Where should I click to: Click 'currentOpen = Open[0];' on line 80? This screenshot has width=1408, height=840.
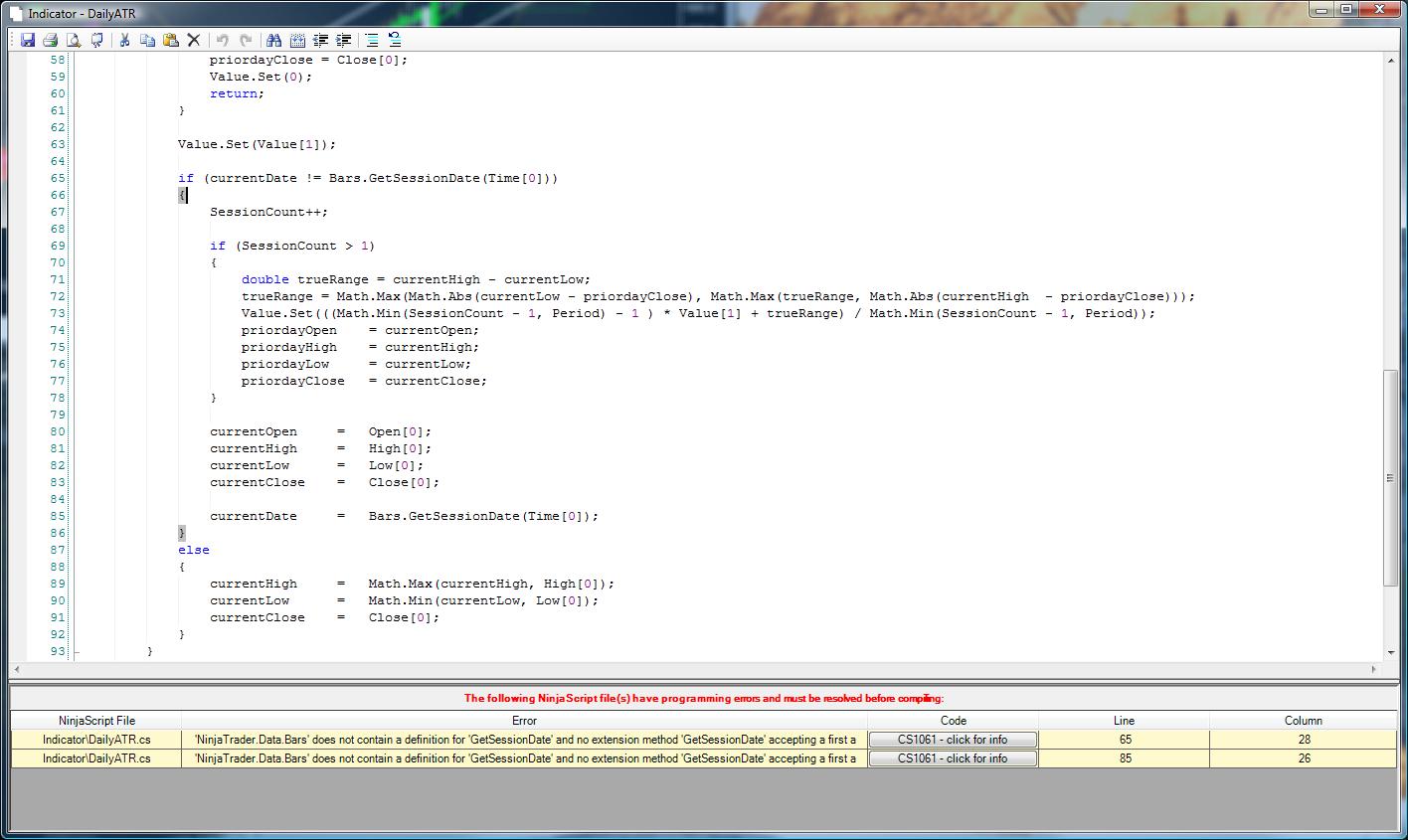pos(320,431)
